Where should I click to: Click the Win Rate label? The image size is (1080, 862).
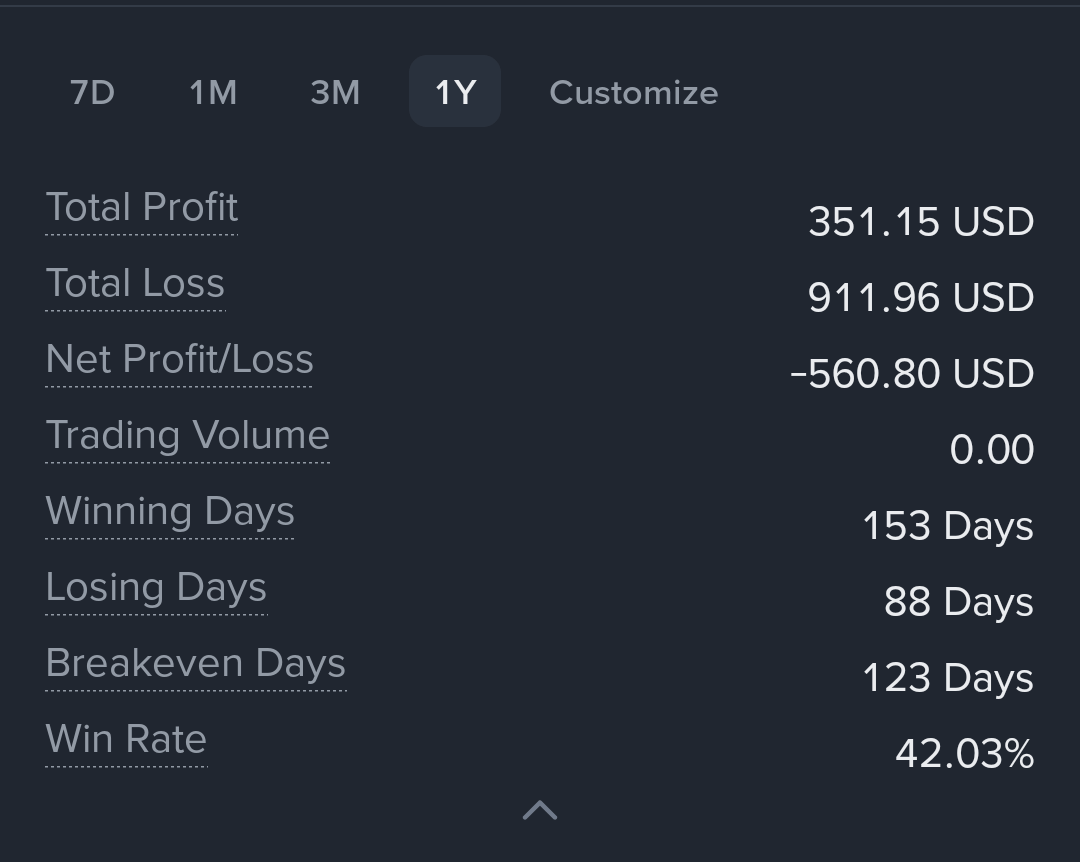(x=126, y=740)
